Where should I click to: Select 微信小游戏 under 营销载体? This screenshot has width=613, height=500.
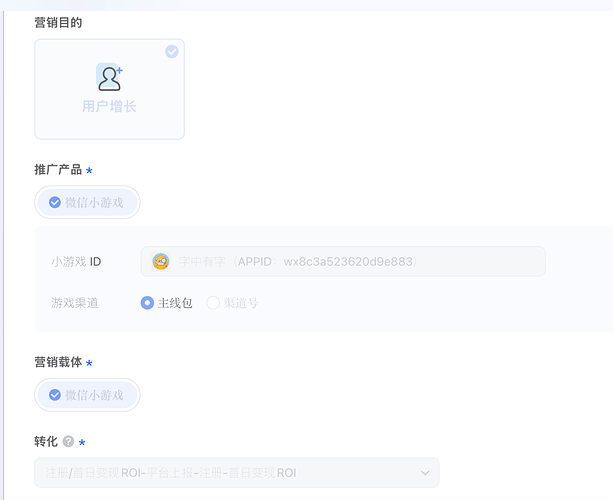(x=87, y=395)
